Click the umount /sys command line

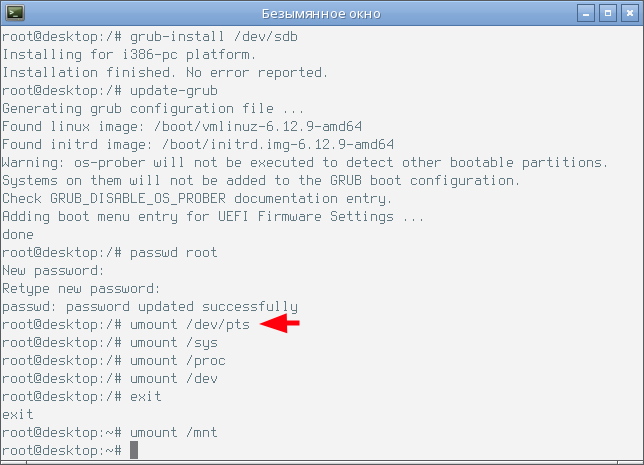[x=110, y=343]
